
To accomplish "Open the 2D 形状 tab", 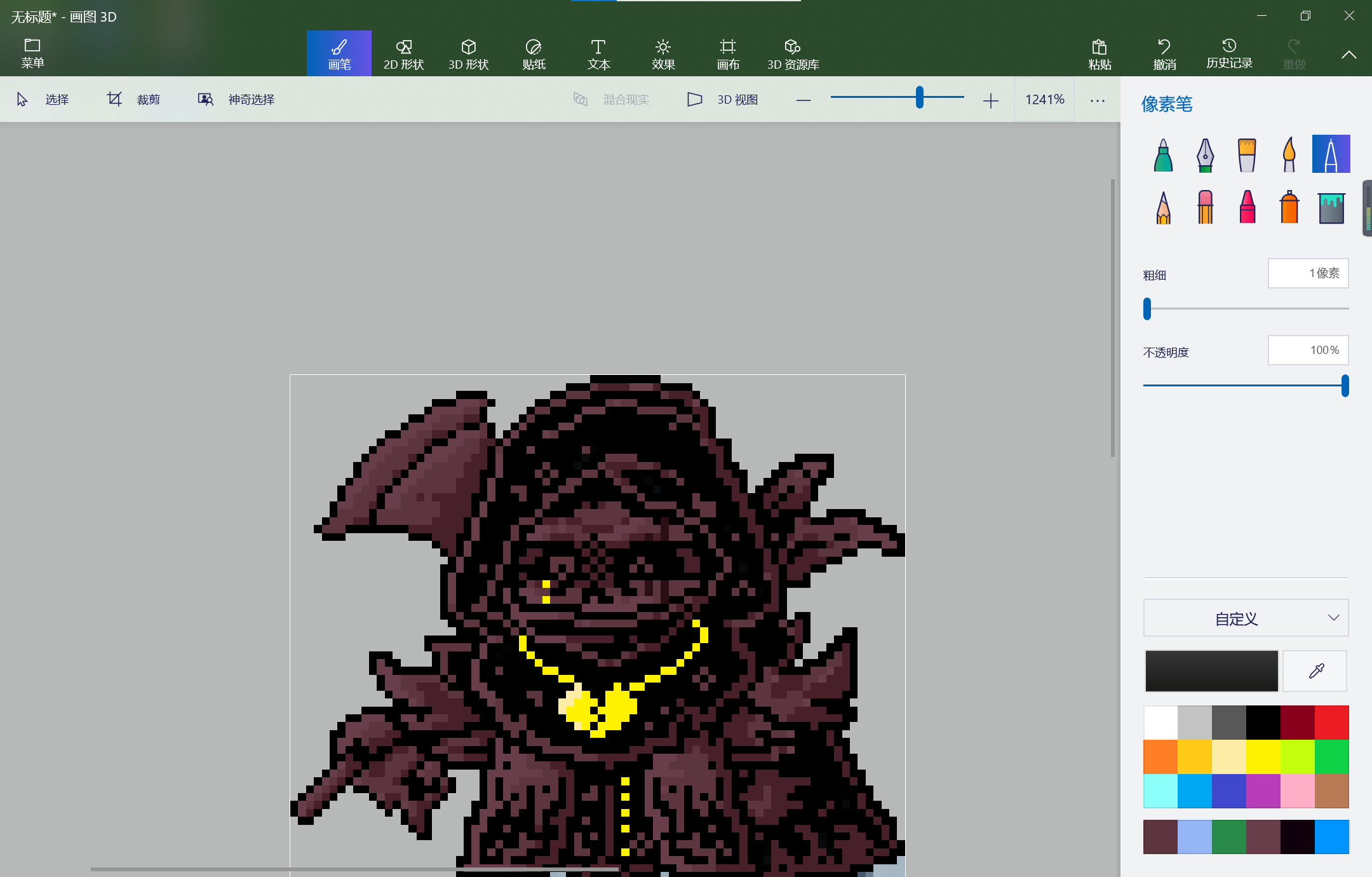I will pyautogui.click(x=404, y=53).
